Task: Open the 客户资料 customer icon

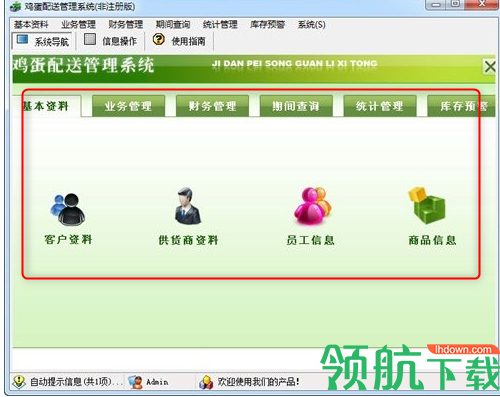Action: click(68, 209)
